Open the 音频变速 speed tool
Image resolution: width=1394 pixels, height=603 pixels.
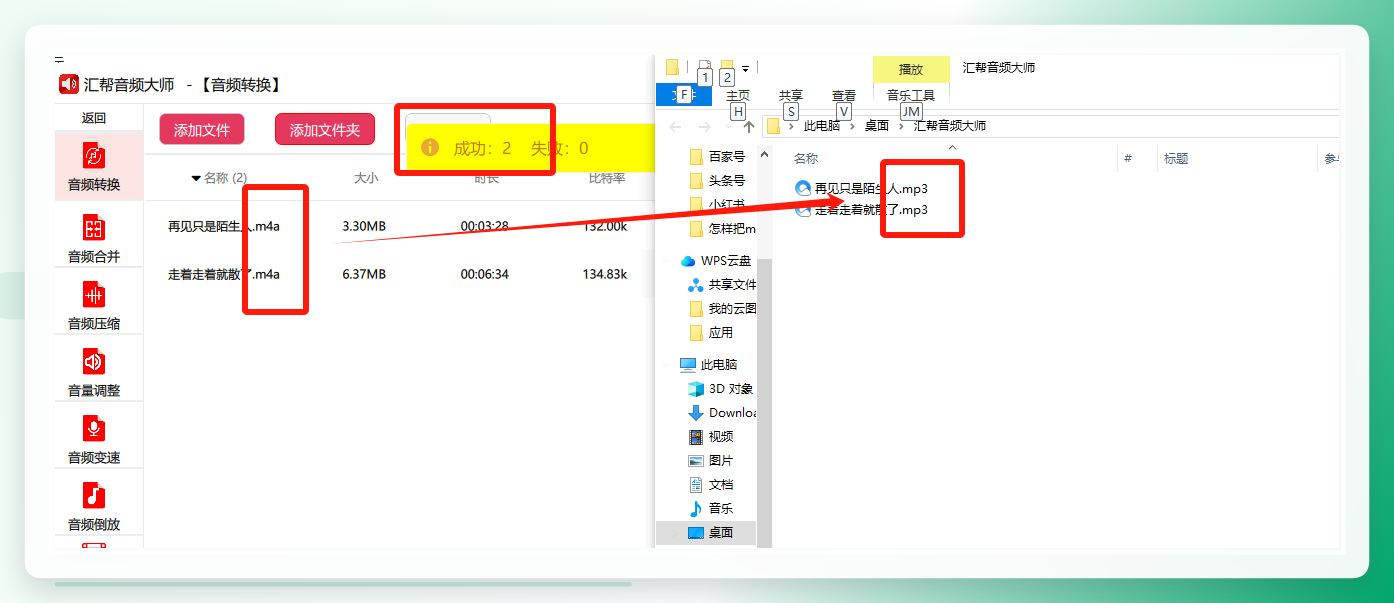pyautogui.click(x=94, y=439)
